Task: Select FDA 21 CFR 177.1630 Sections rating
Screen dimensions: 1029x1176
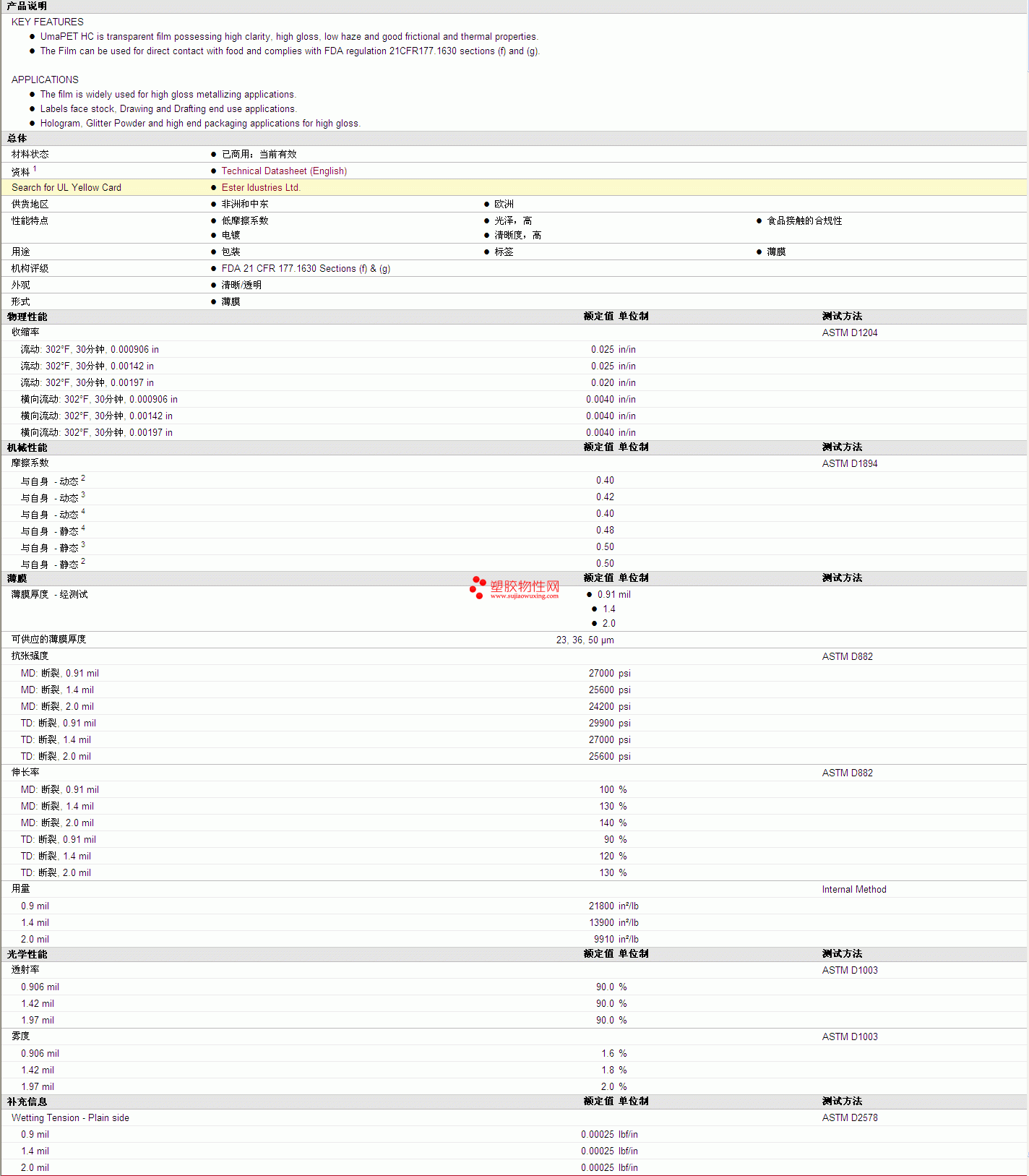Action: click(306, 269)
